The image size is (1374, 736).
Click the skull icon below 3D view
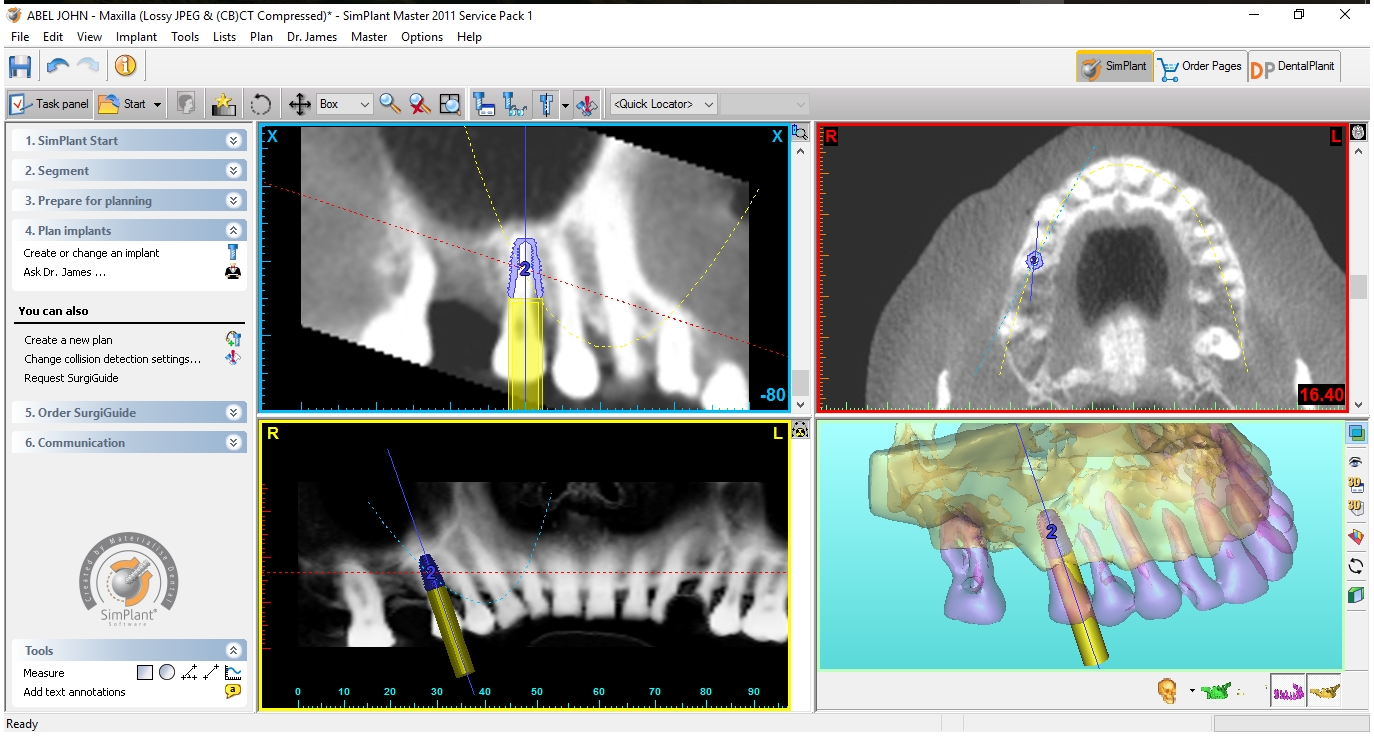[x=1167, y=690]
